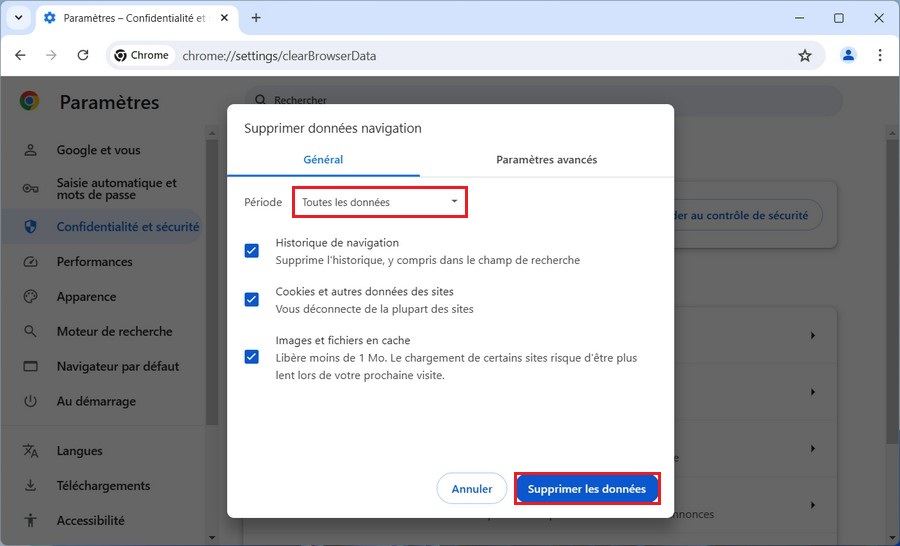Click the Chrome logo beside Paramètres

tap(29, 101)
